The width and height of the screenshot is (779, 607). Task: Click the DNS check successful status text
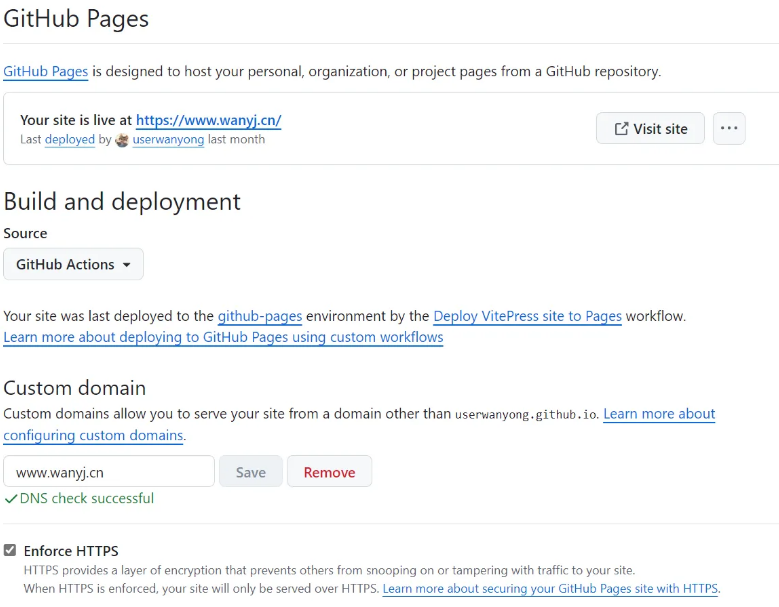[x=87, y=498]
